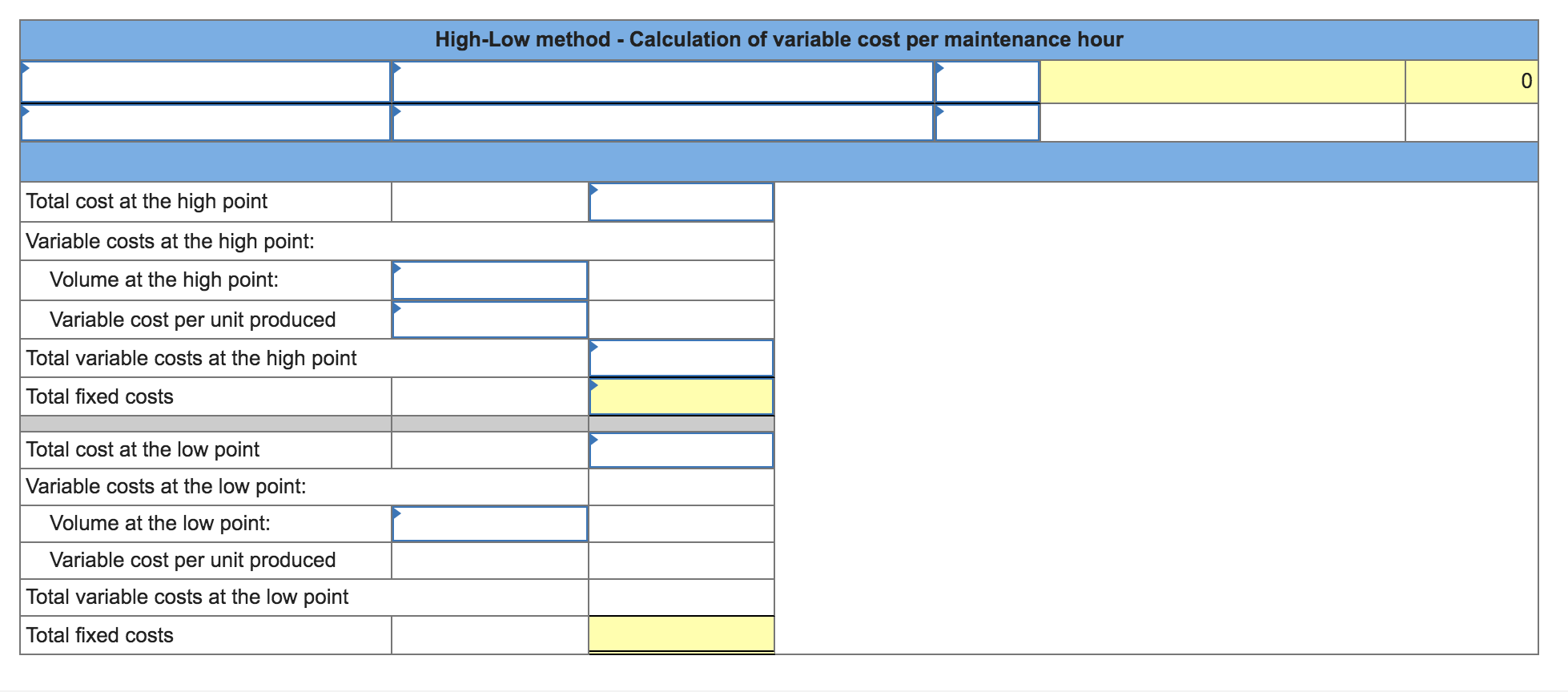Click amount field for Total cost at low point
This screenshot has height=700, width=1568.
coord(681,450)
